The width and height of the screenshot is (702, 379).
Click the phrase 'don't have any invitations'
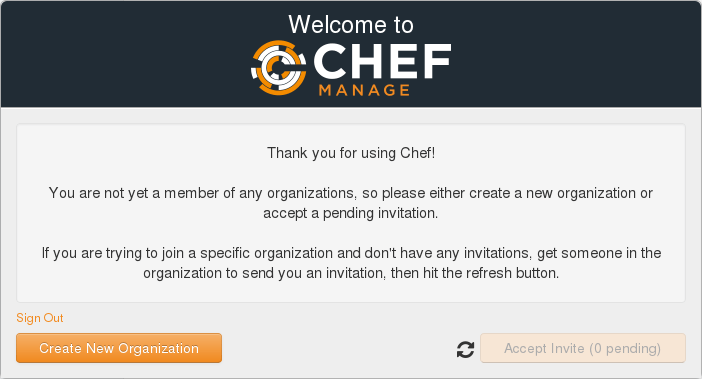point(448,253)
